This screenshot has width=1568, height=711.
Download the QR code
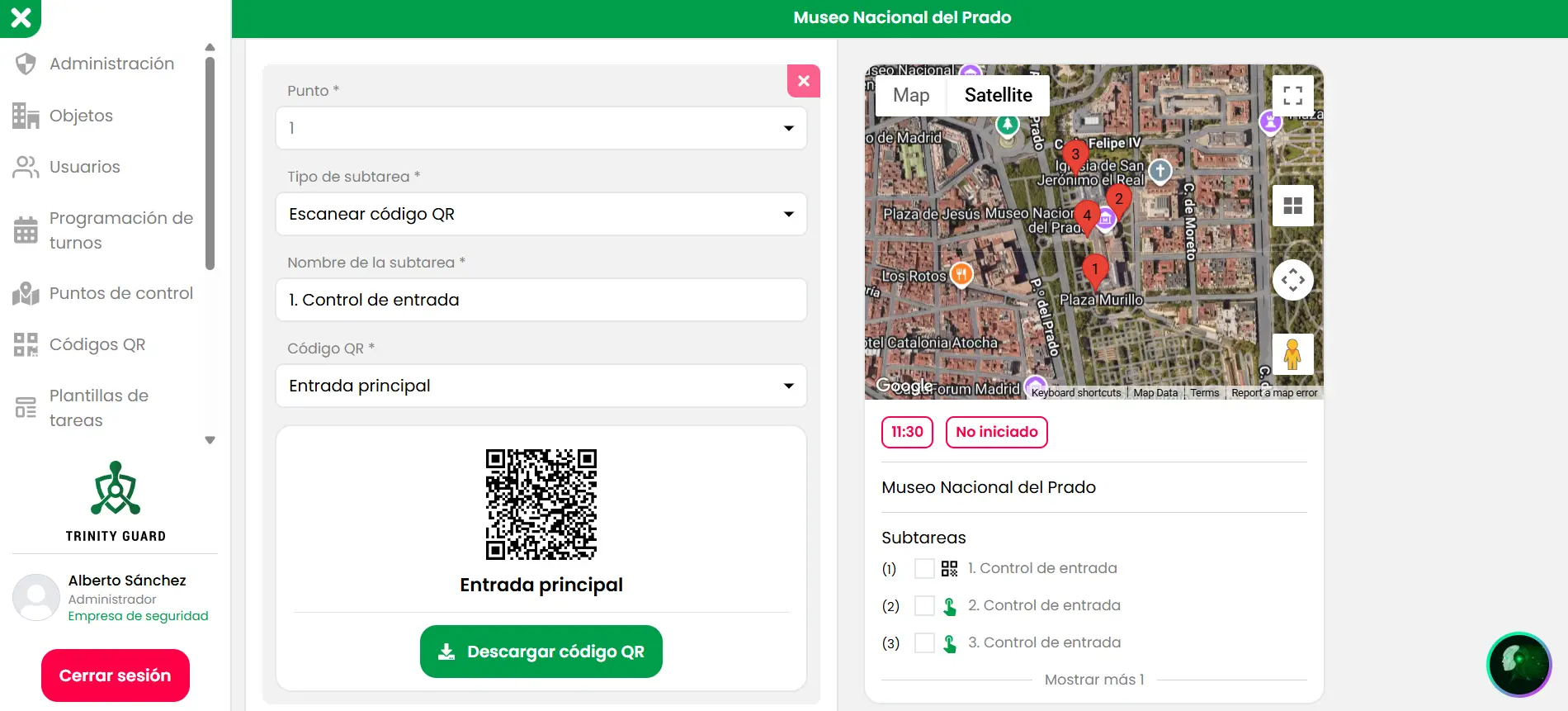[x=541, y=652]
